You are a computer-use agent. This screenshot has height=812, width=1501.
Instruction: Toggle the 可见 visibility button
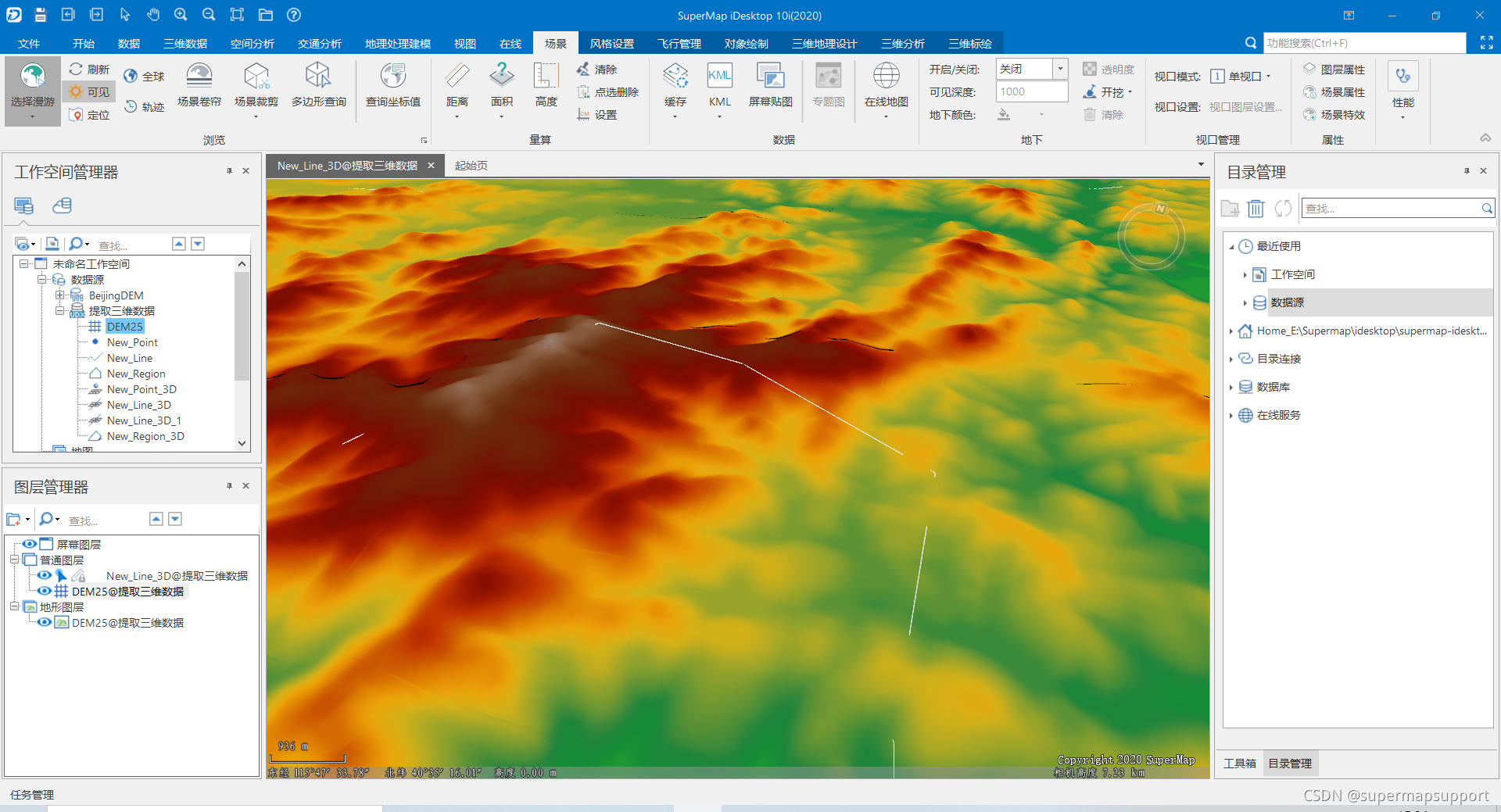click(x=90, y=91)
